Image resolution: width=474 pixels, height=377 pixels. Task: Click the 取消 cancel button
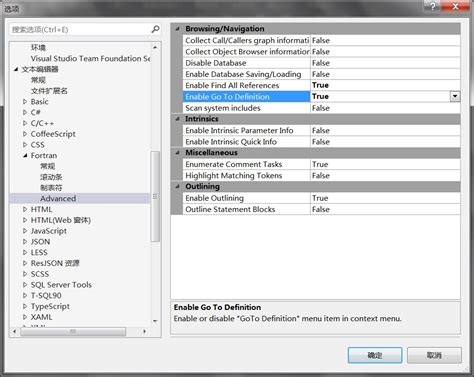(434, 355)
